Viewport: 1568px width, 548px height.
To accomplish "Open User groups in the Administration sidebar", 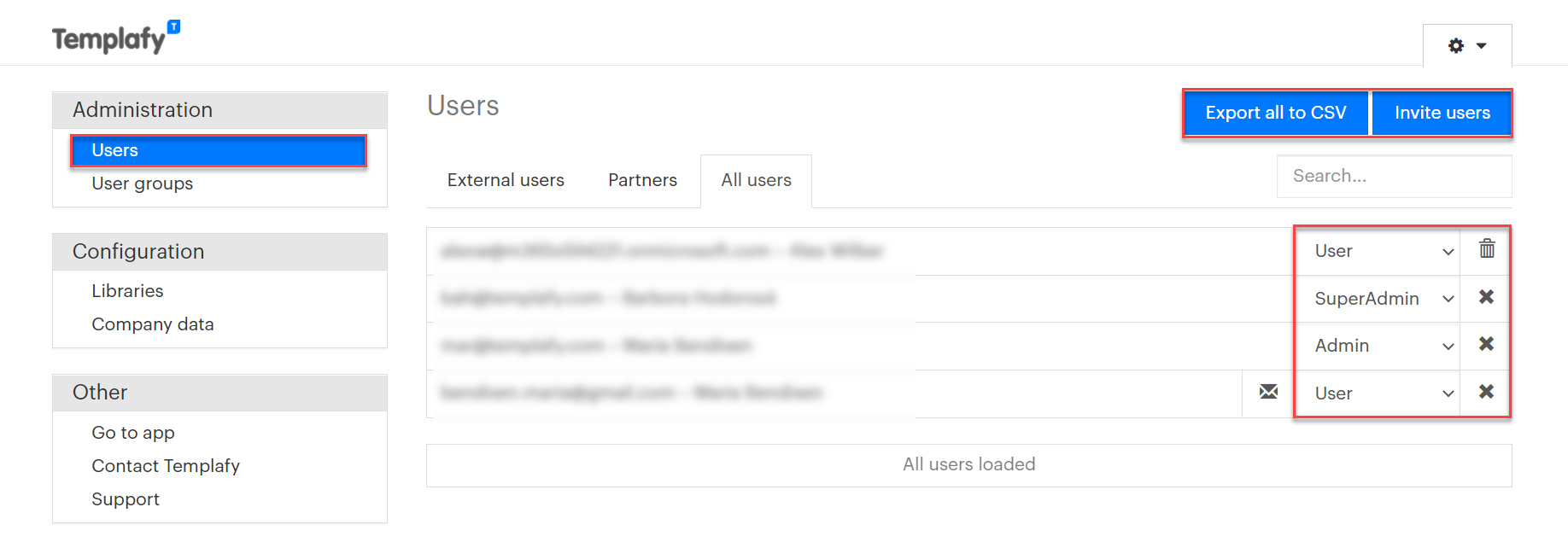I will (142, 183).
